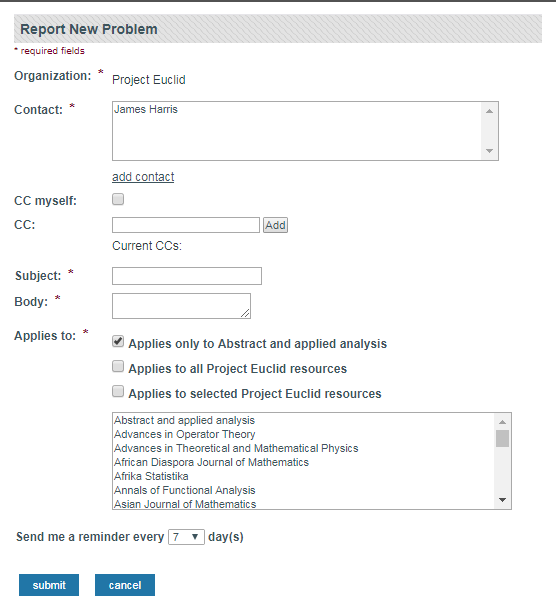This screenshot has width=556, height=608.
Task: Select James Harris in Contact list
Action: pos(146,110)
